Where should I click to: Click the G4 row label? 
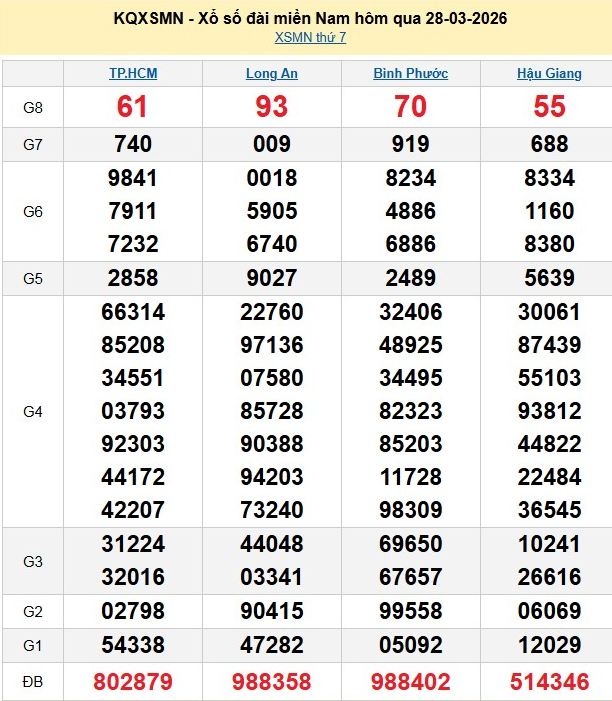point(33,411)
